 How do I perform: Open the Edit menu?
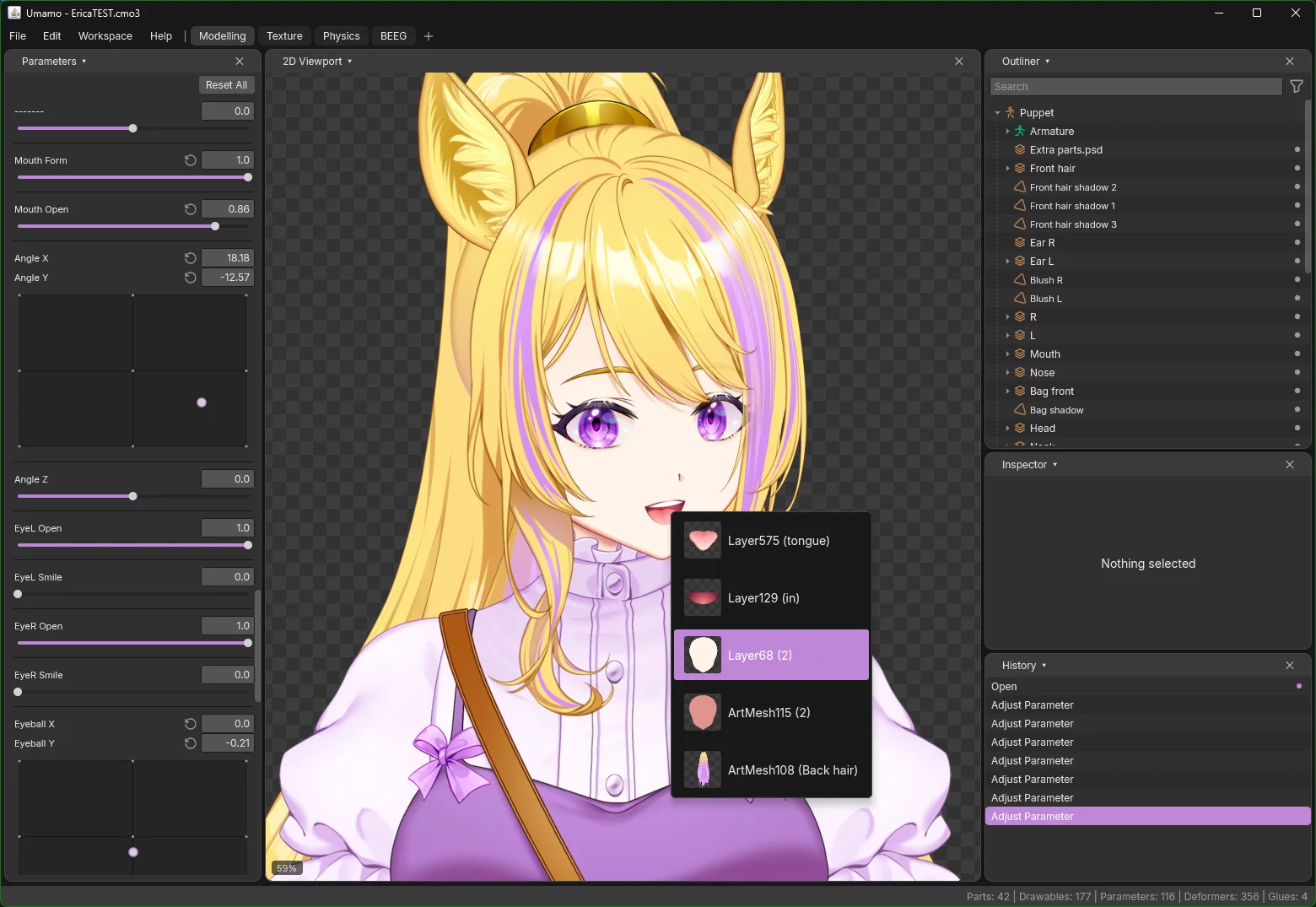coord(52,36)
